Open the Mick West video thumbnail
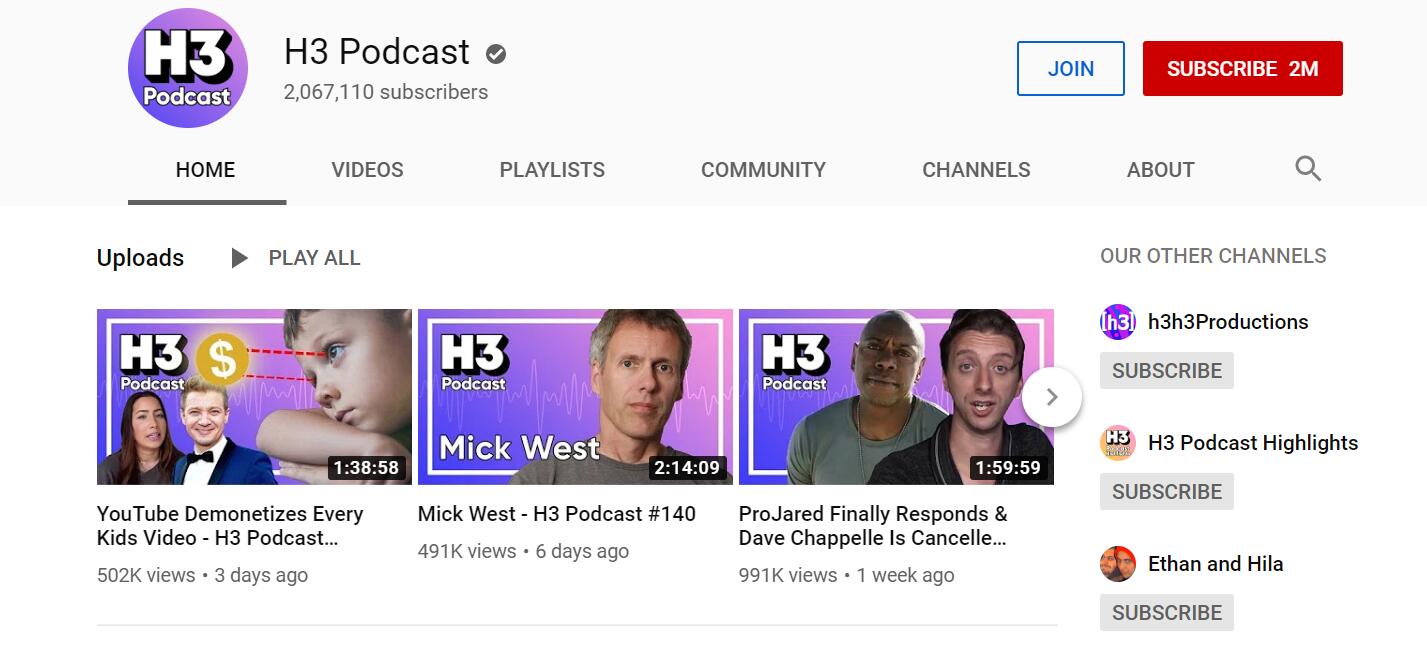Screen dimensions: 1427x647 tap(575, 397)
